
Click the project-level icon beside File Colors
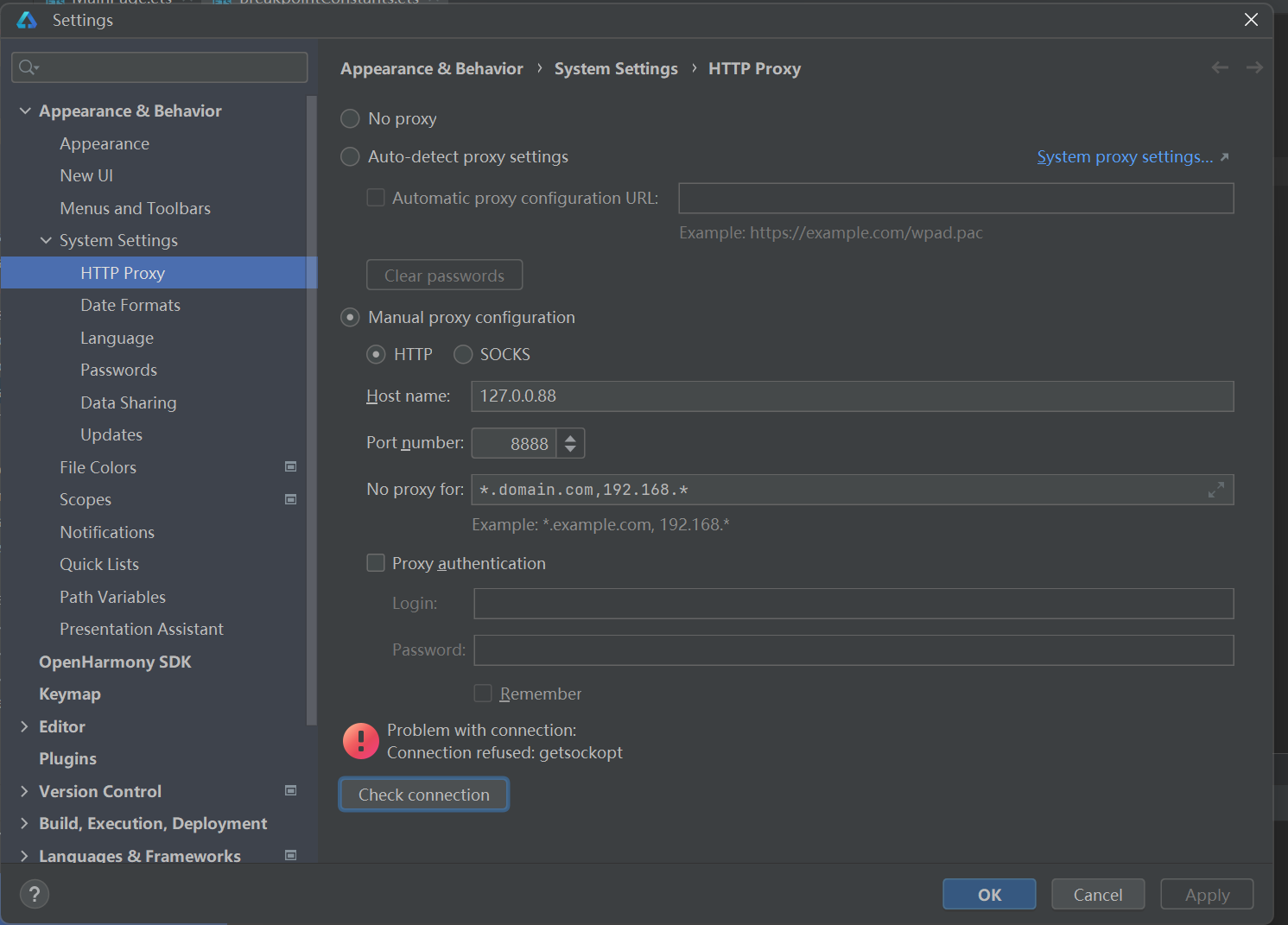[291, 467]
